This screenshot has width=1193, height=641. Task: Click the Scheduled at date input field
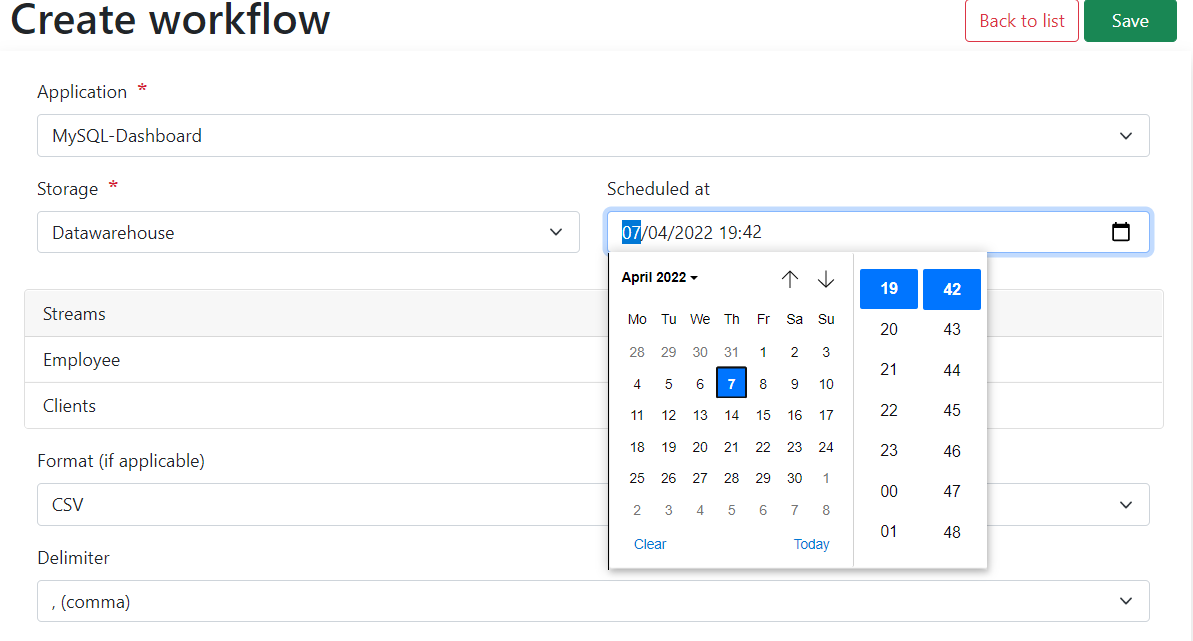click(x=850, y=232)
